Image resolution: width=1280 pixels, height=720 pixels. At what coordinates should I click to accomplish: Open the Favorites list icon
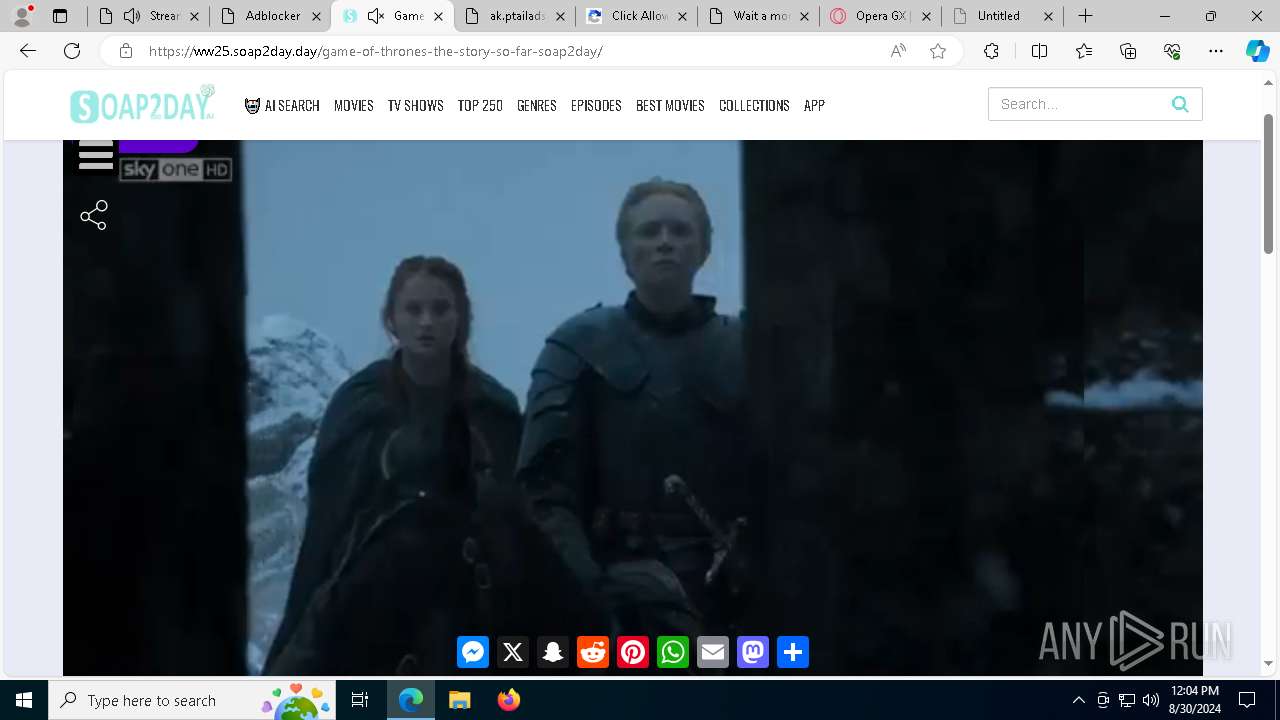[x=1084, y=51]
